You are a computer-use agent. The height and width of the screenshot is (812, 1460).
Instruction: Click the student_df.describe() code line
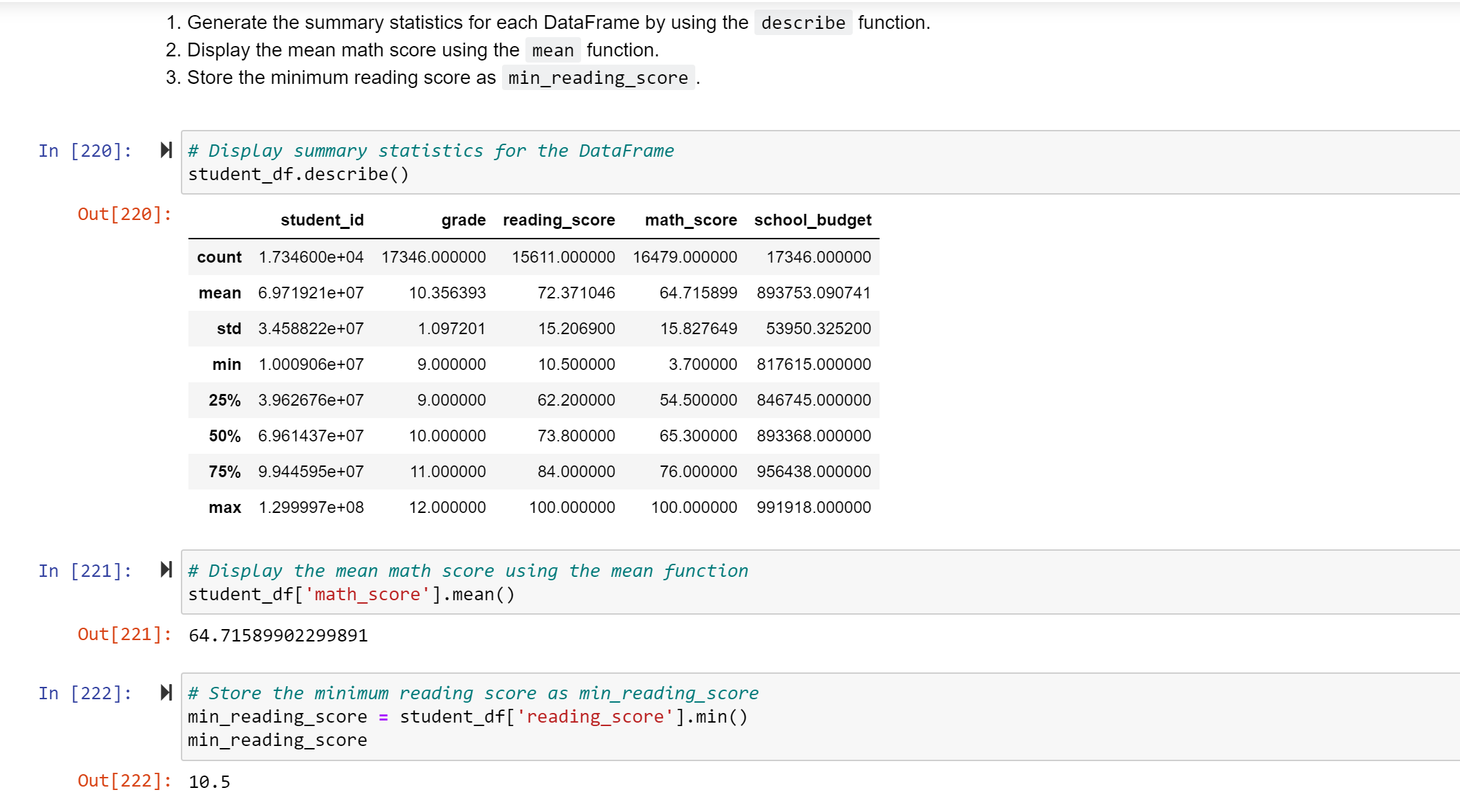[298, 174]
